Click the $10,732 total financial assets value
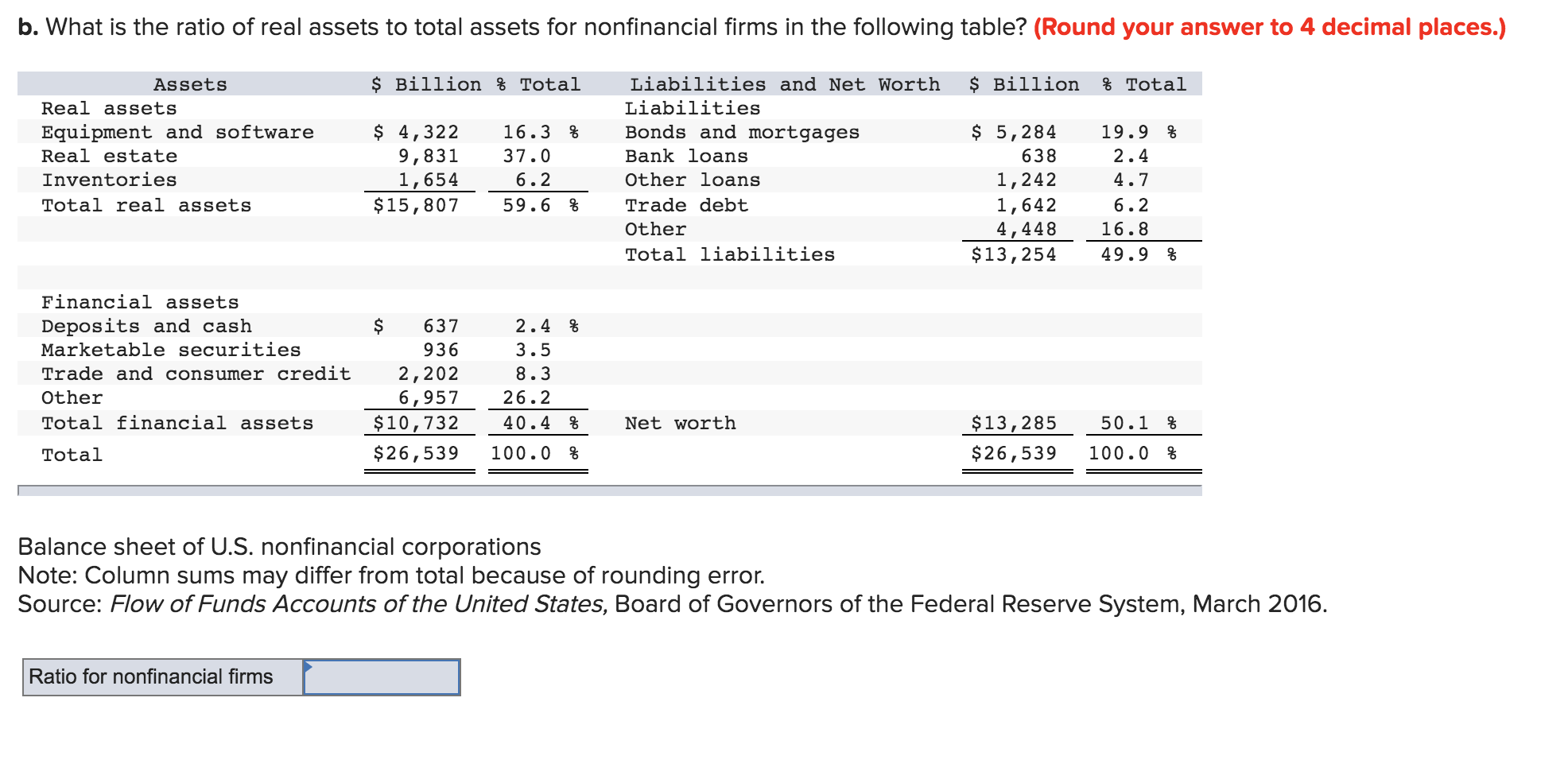 416,423
